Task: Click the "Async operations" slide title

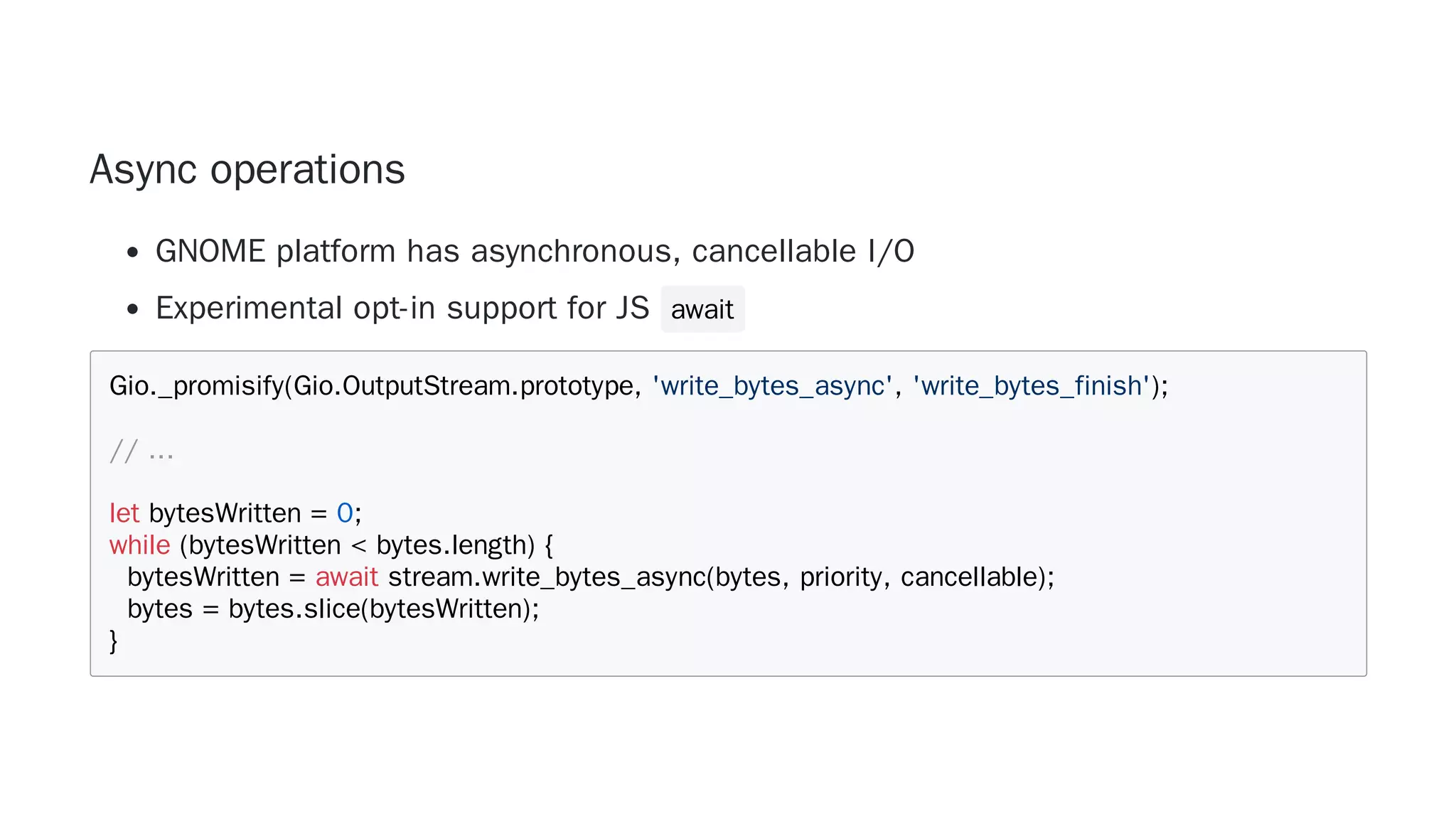Action: (x=247, y=170)
